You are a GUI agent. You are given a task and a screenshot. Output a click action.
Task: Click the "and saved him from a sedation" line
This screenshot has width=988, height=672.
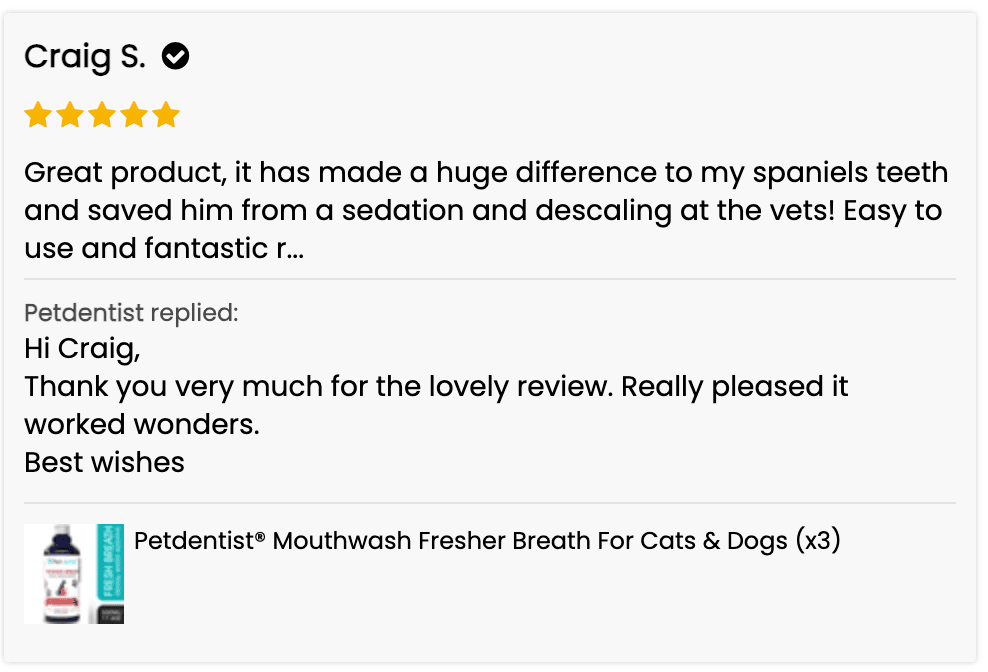[x=483, y=210]
